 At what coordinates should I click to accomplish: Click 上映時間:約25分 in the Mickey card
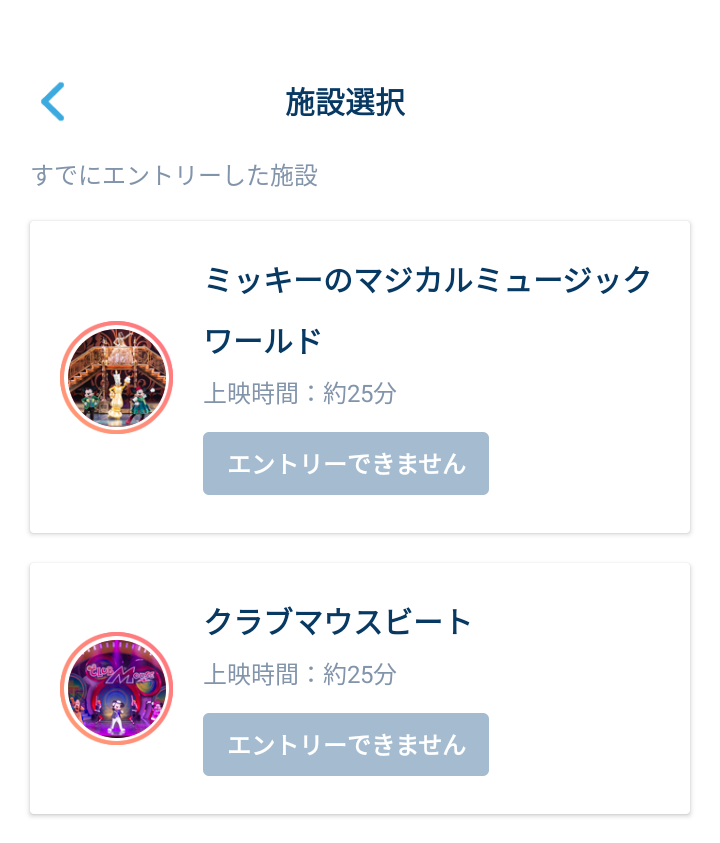pyautogui.click(x=300, y=393)
